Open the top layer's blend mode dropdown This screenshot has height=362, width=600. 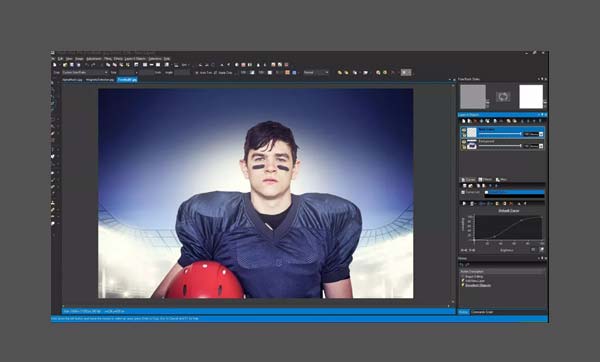(x=541, y=134)
